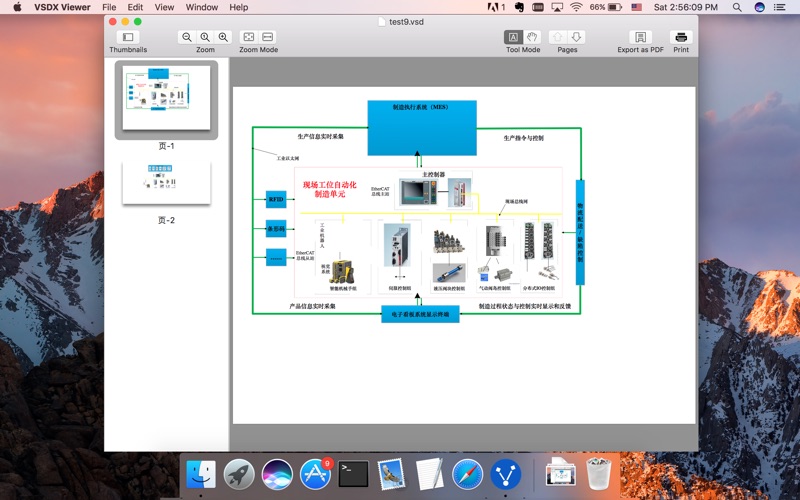Open Siri in the Dock
The height and width of the screenshot is (500, 800).
tap(277, 474)
